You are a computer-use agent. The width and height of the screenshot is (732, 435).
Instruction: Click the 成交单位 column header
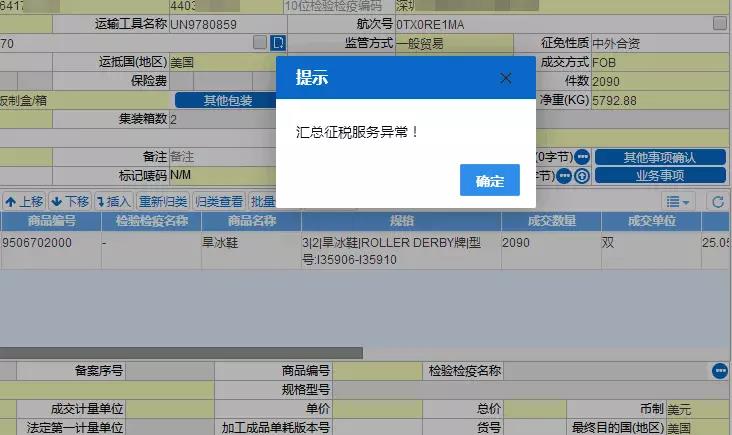point(651,221)
